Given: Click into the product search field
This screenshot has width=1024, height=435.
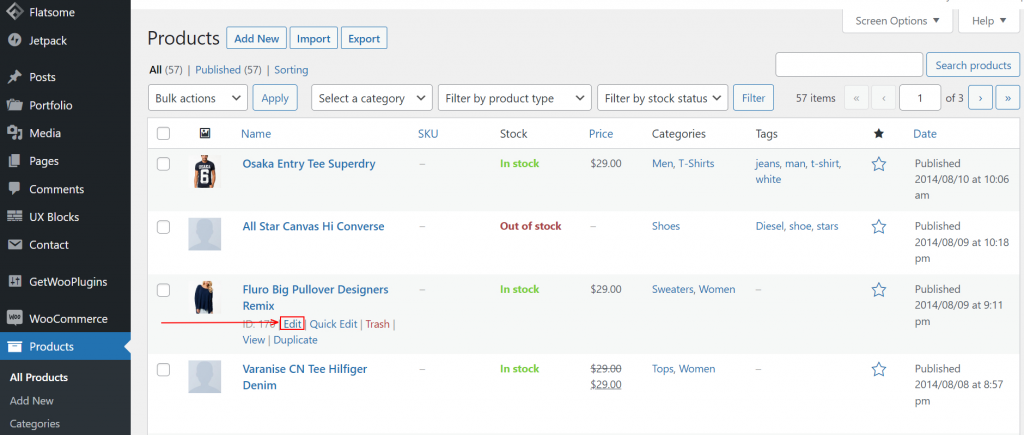Looking at the screenshot, I should [x=848, y=65].
